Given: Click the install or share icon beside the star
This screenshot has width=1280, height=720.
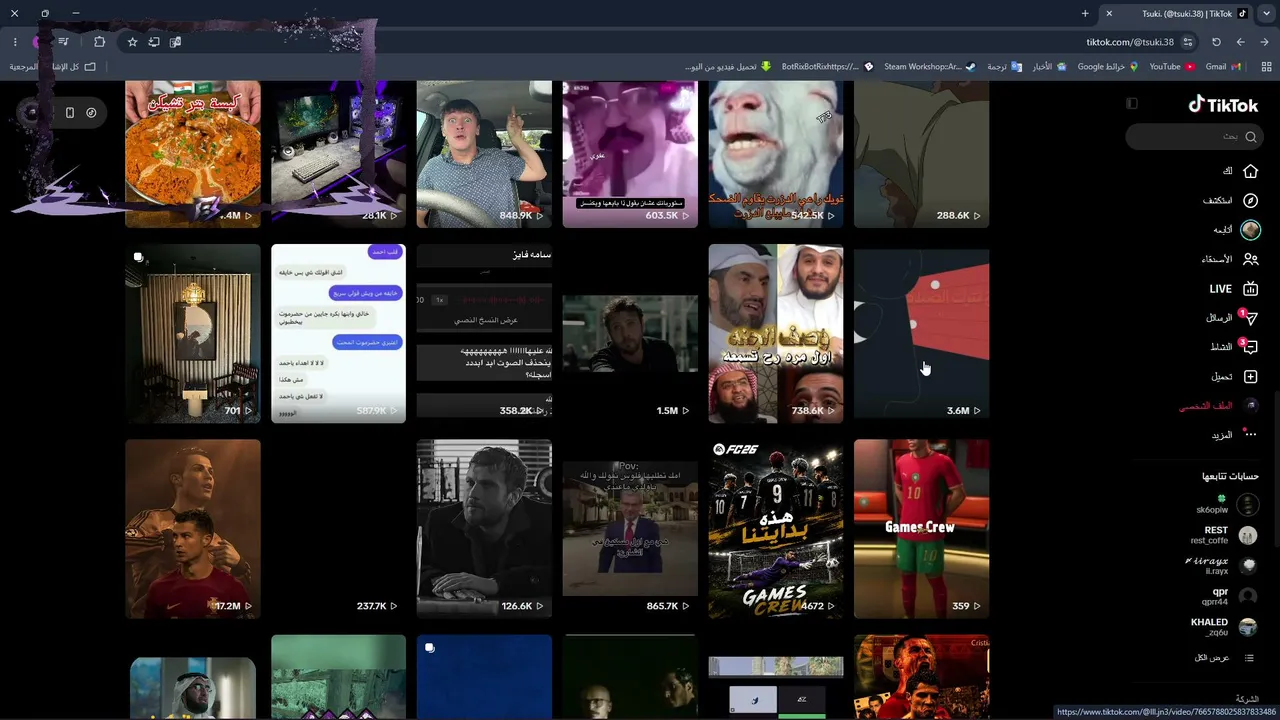Looking at the screenshot, I should point(154,42).
